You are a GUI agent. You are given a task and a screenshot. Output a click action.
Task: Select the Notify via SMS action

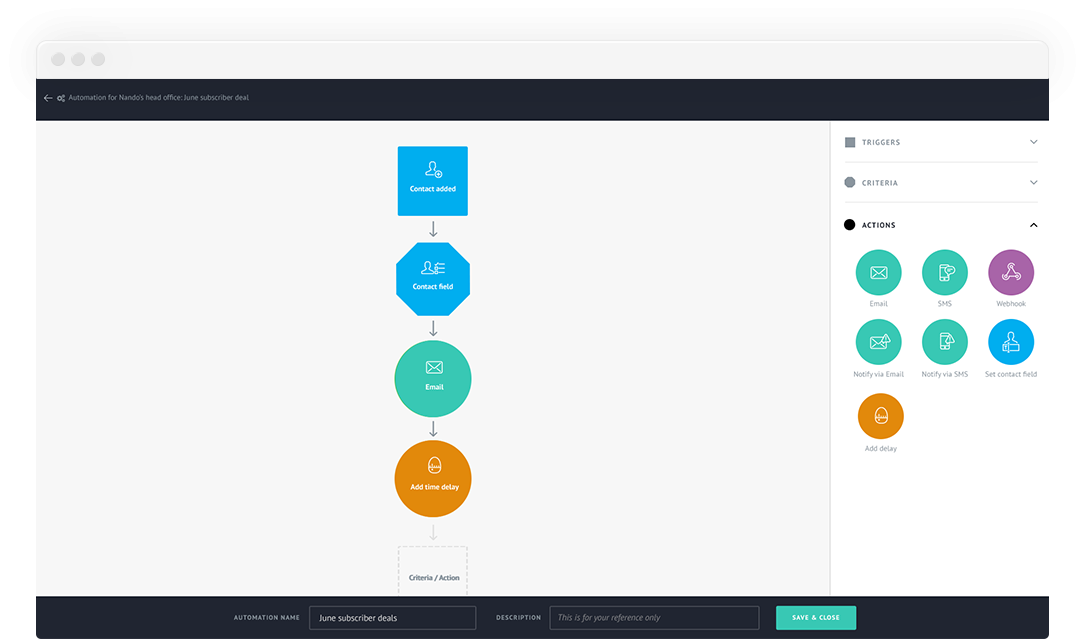click(x=944, y=342)
